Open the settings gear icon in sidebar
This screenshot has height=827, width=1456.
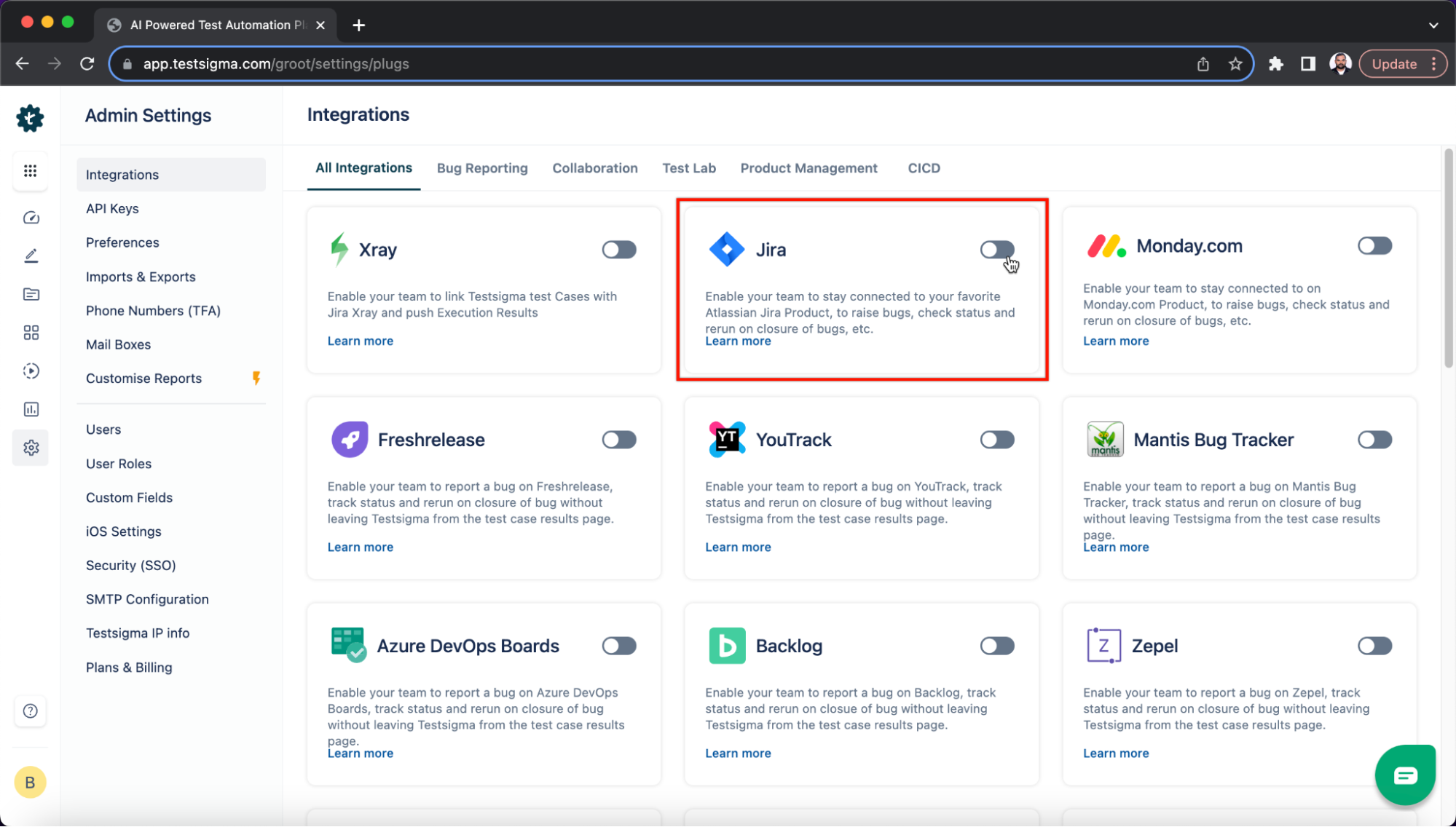(x=31, y=448)
